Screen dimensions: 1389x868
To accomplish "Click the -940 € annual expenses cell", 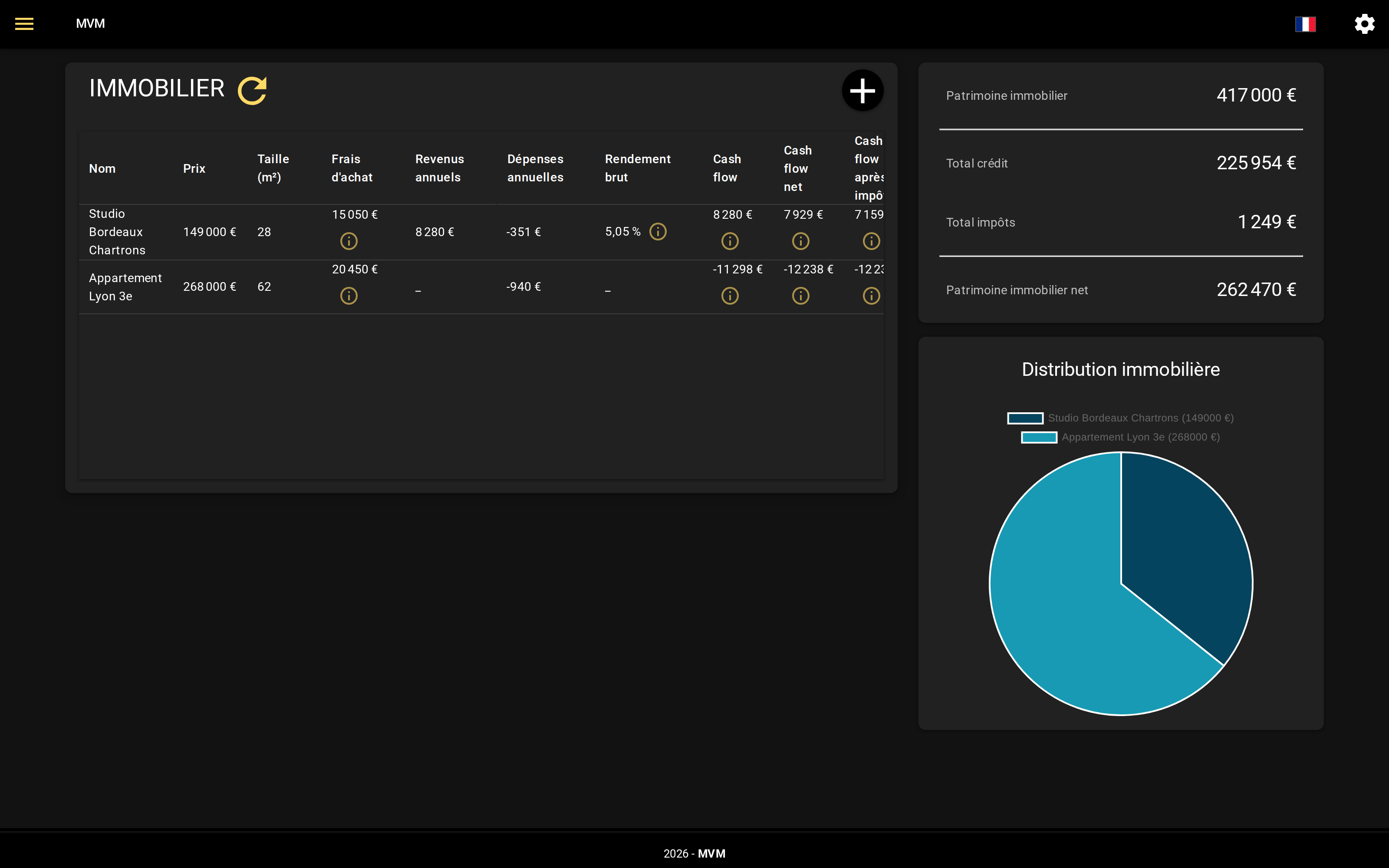I will (523, 286).
